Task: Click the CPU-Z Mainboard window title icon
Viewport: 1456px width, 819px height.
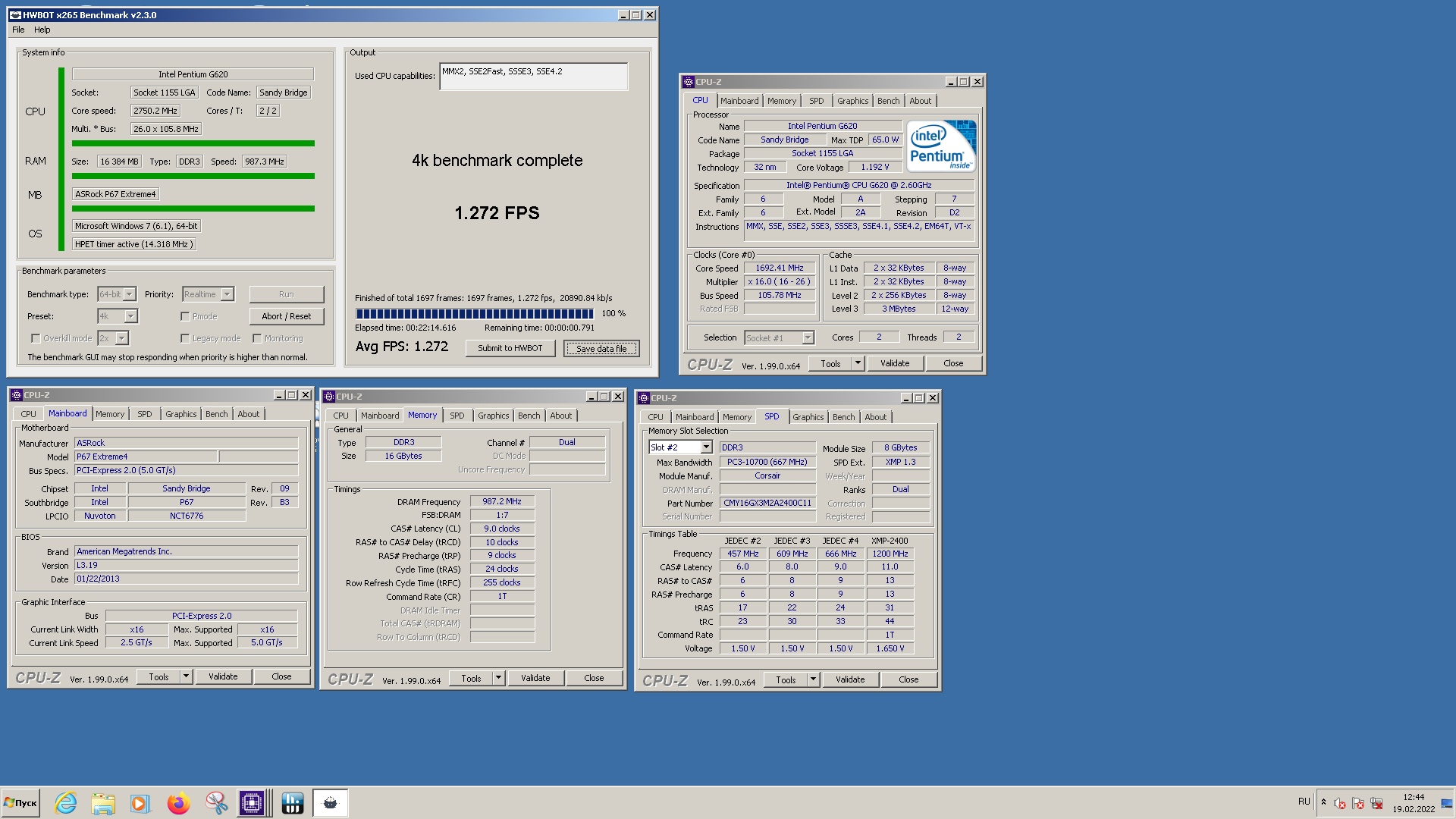Action: pyautogui.click(x=16, y=395)
